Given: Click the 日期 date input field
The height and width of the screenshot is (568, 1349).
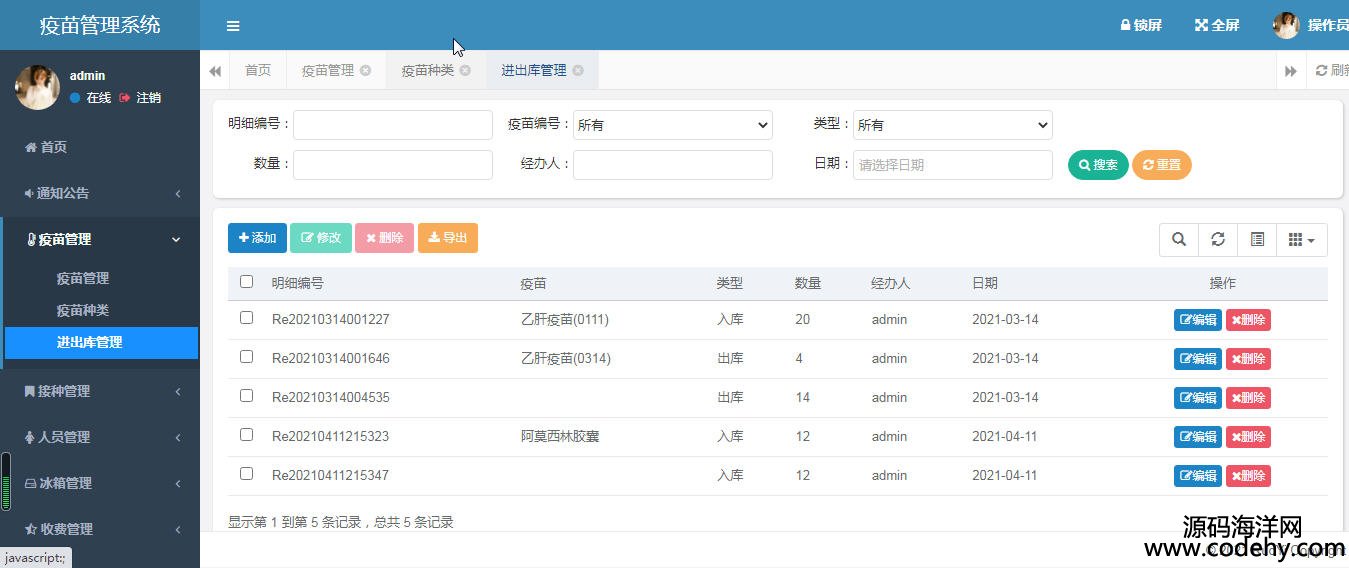Looking at the screenshot, I should click(x=953, y=165).
